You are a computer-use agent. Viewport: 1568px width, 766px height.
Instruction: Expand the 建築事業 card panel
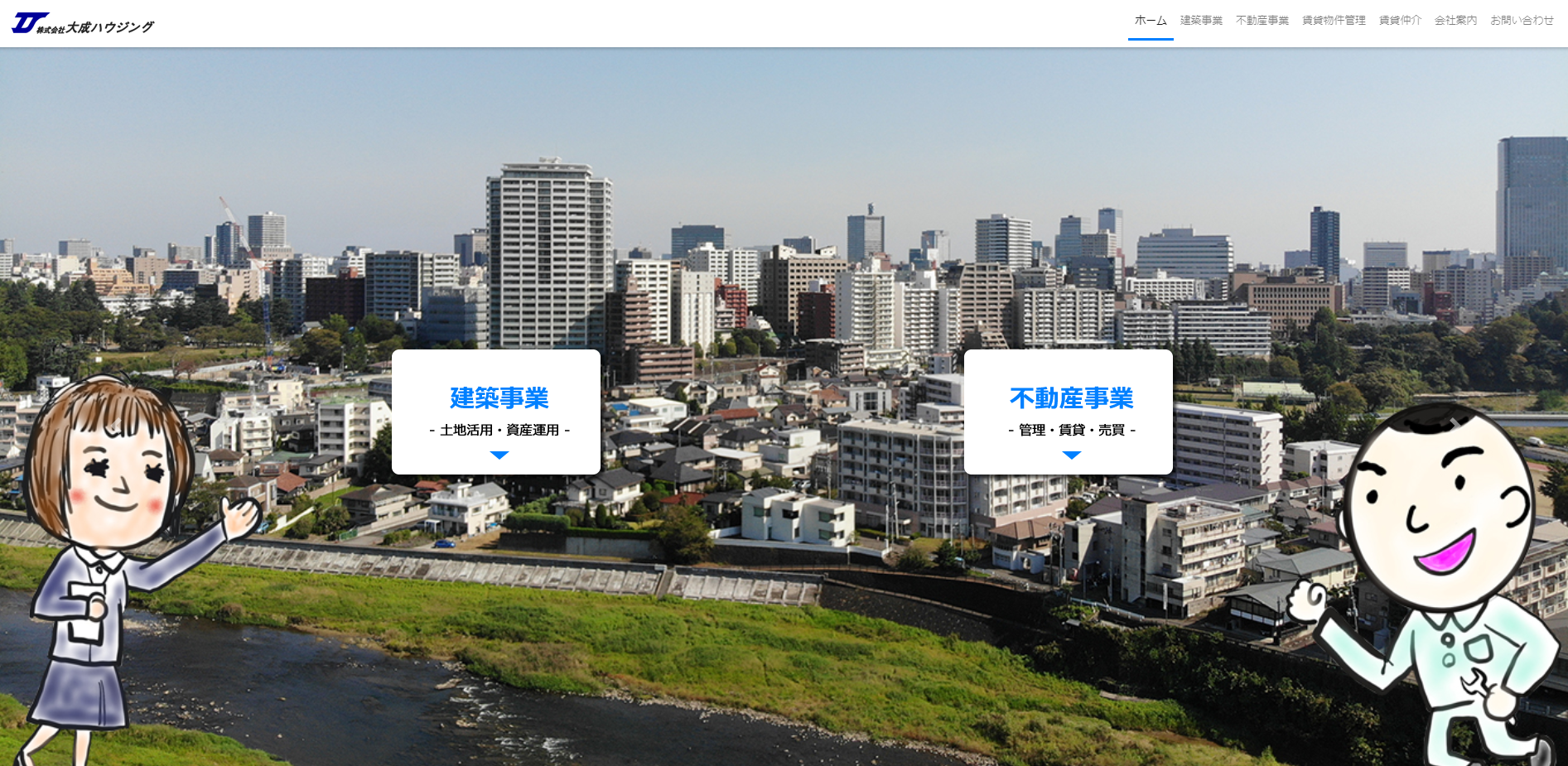point(496,412)
